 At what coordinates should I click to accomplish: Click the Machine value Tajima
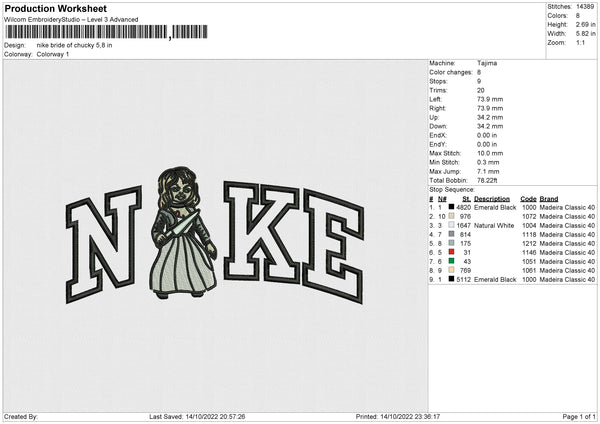[487, 63]
